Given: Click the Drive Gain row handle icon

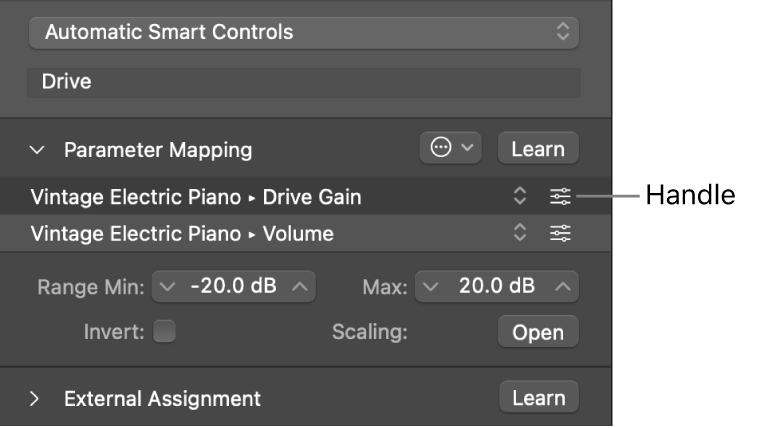Looking at the screenshot, I should pyautogui.click(x=560, y=197).
